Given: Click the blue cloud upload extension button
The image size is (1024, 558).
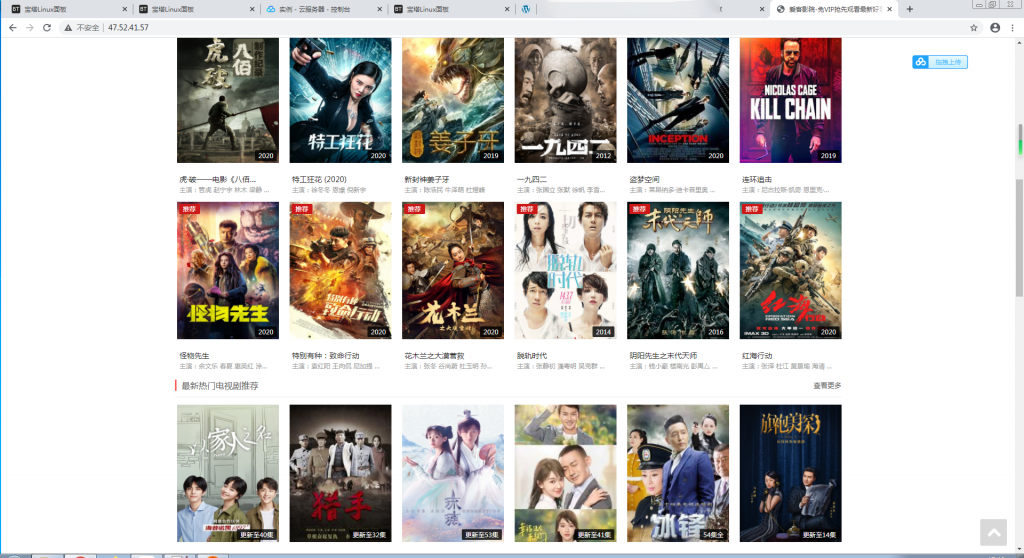Looking at the screenshot, I should (x=939, y=62).
